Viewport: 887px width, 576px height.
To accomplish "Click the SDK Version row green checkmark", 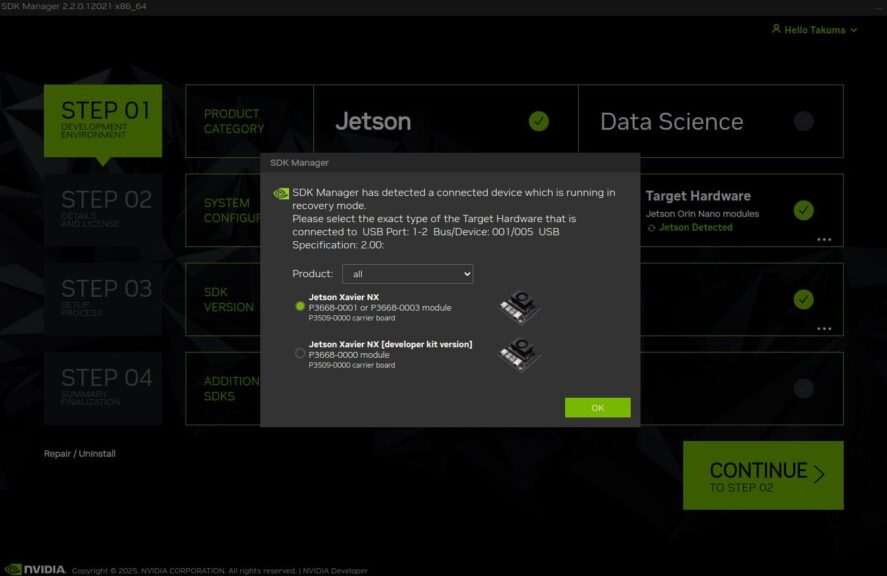I will click(803, 299).
